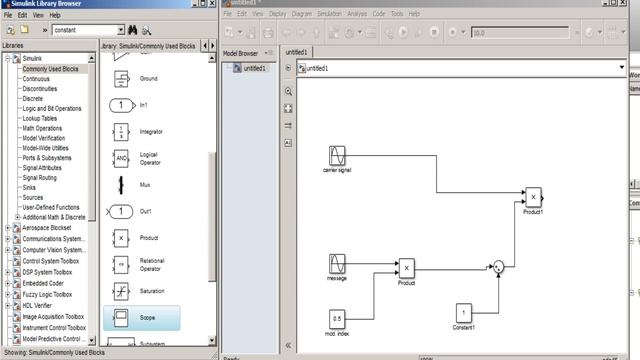Image resolution: width=640 pixels, height=360 pixels.
Task: Select the mod. index constant block
Action: (337, 319)
